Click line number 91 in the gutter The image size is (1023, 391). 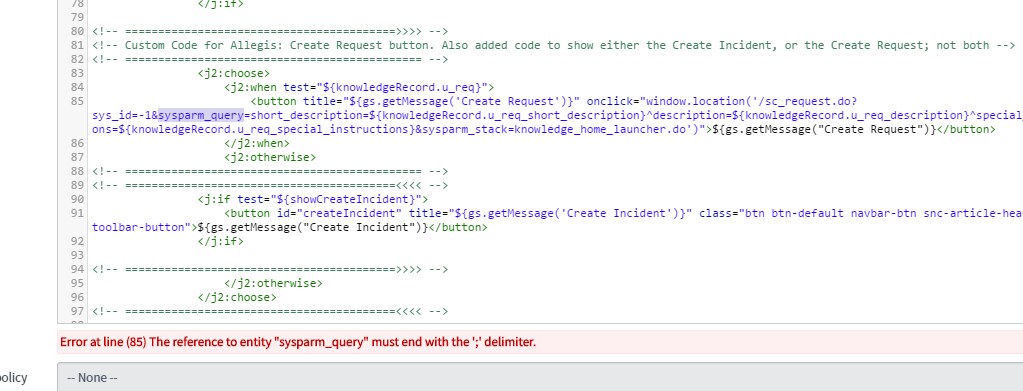pos(77,213)
